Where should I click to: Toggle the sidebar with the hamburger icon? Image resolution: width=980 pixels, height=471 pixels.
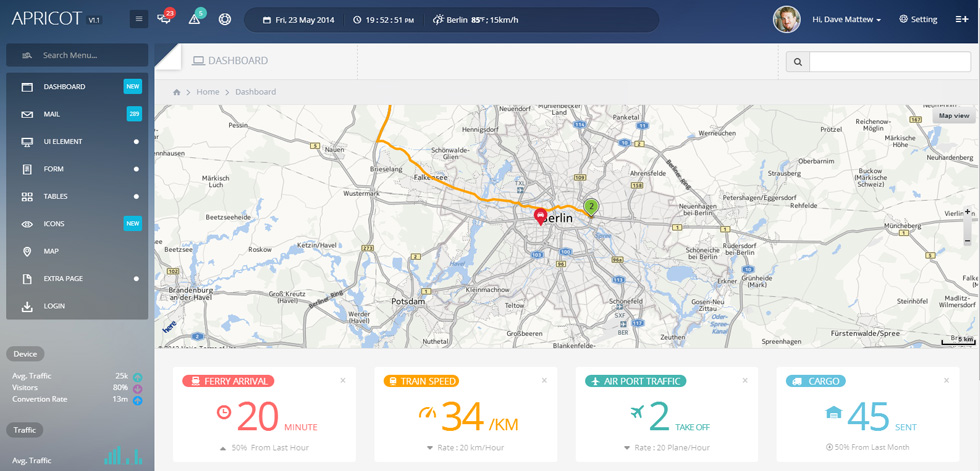(139, 19)
